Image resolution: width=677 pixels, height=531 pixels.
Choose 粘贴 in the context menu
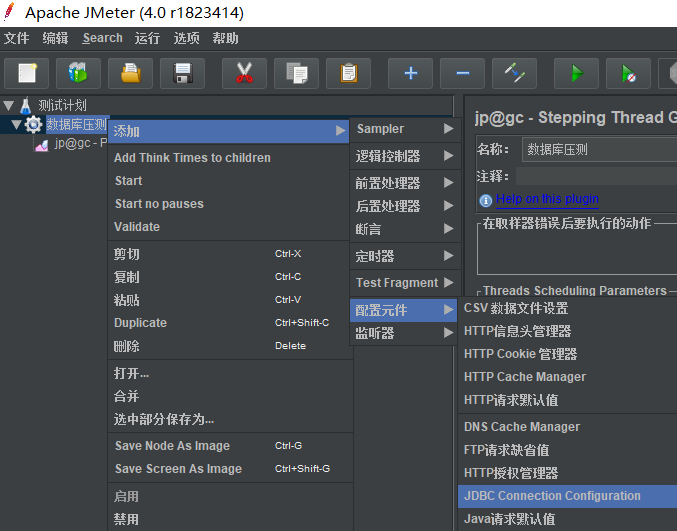click(x=228, y=300)
